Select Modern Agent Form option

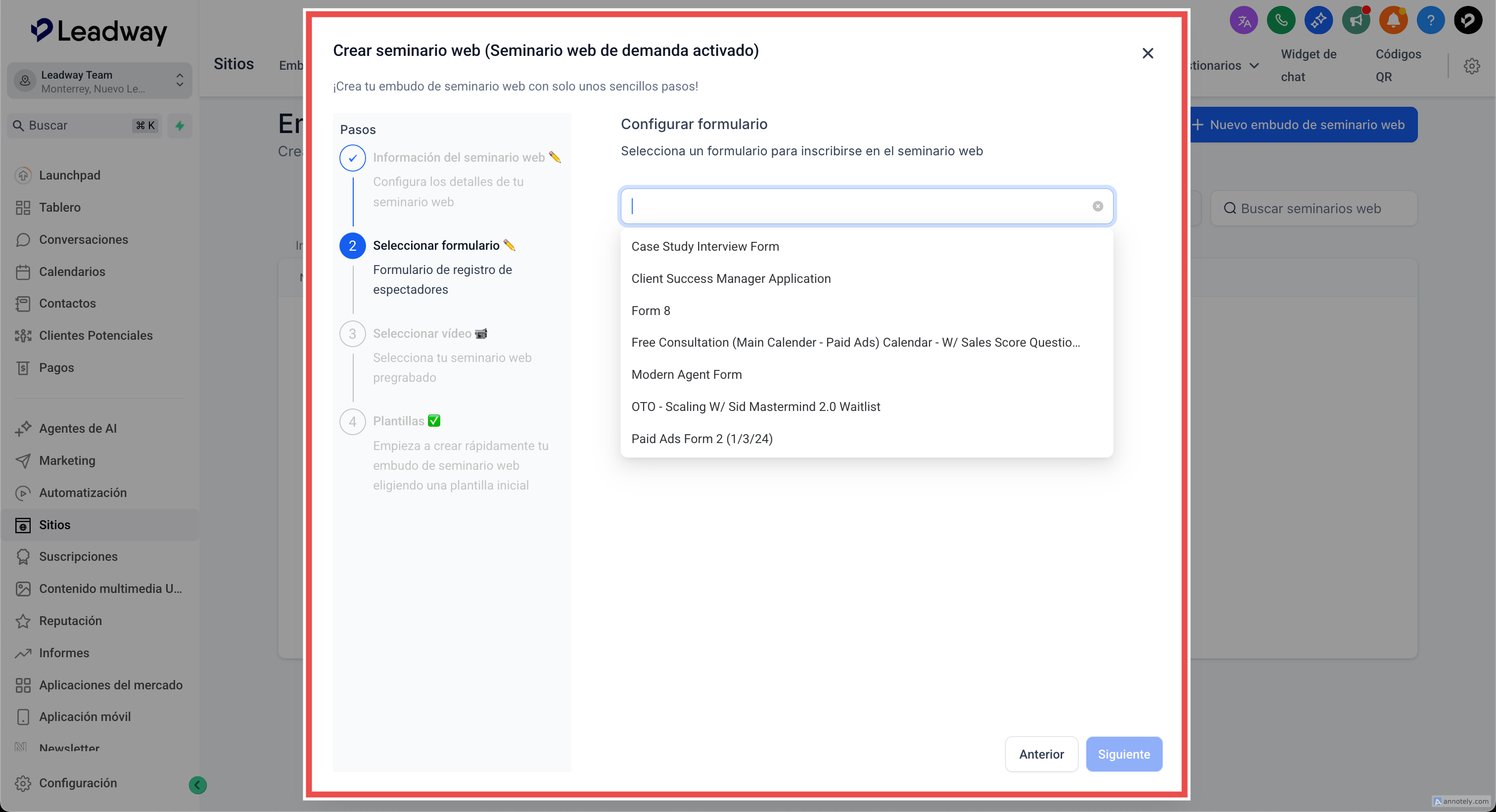(686, 374)
